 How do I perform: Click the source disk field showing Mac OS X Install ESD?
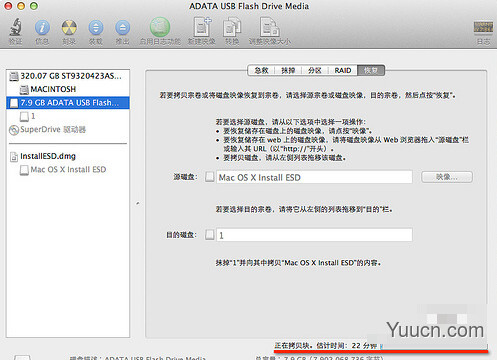(314, 177)
